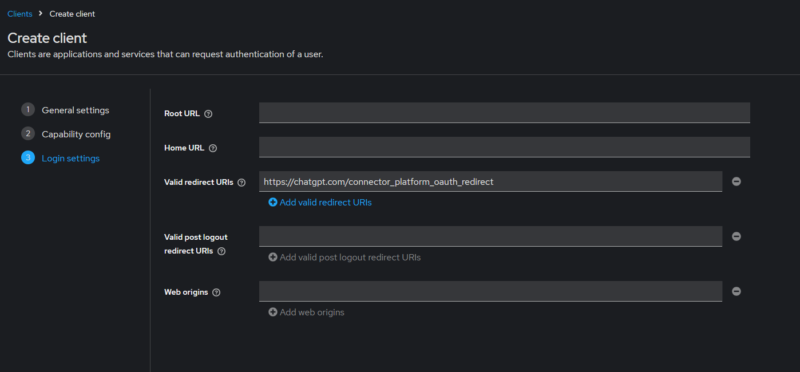The image size is (800, 372).
Task: Click Add valid redirect URIs
Action: (x=320, y=203)
